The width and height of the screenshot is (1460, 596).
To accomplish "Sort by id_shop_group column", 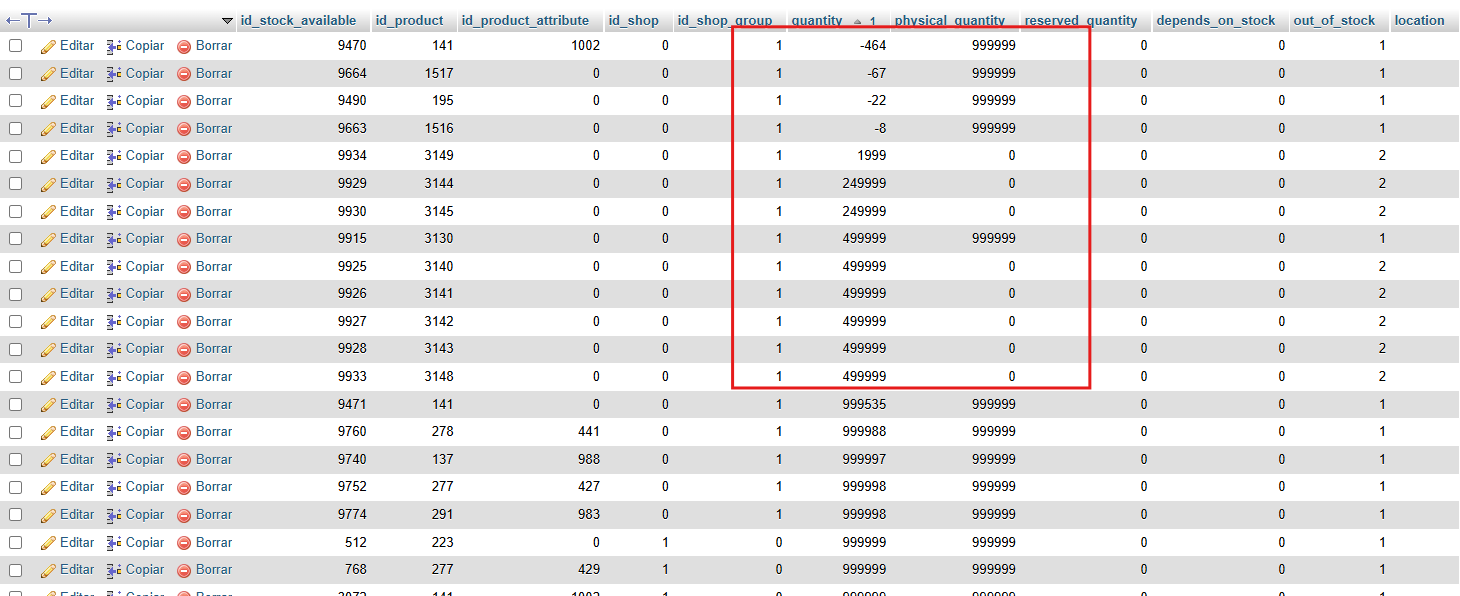I will point(725,20).
